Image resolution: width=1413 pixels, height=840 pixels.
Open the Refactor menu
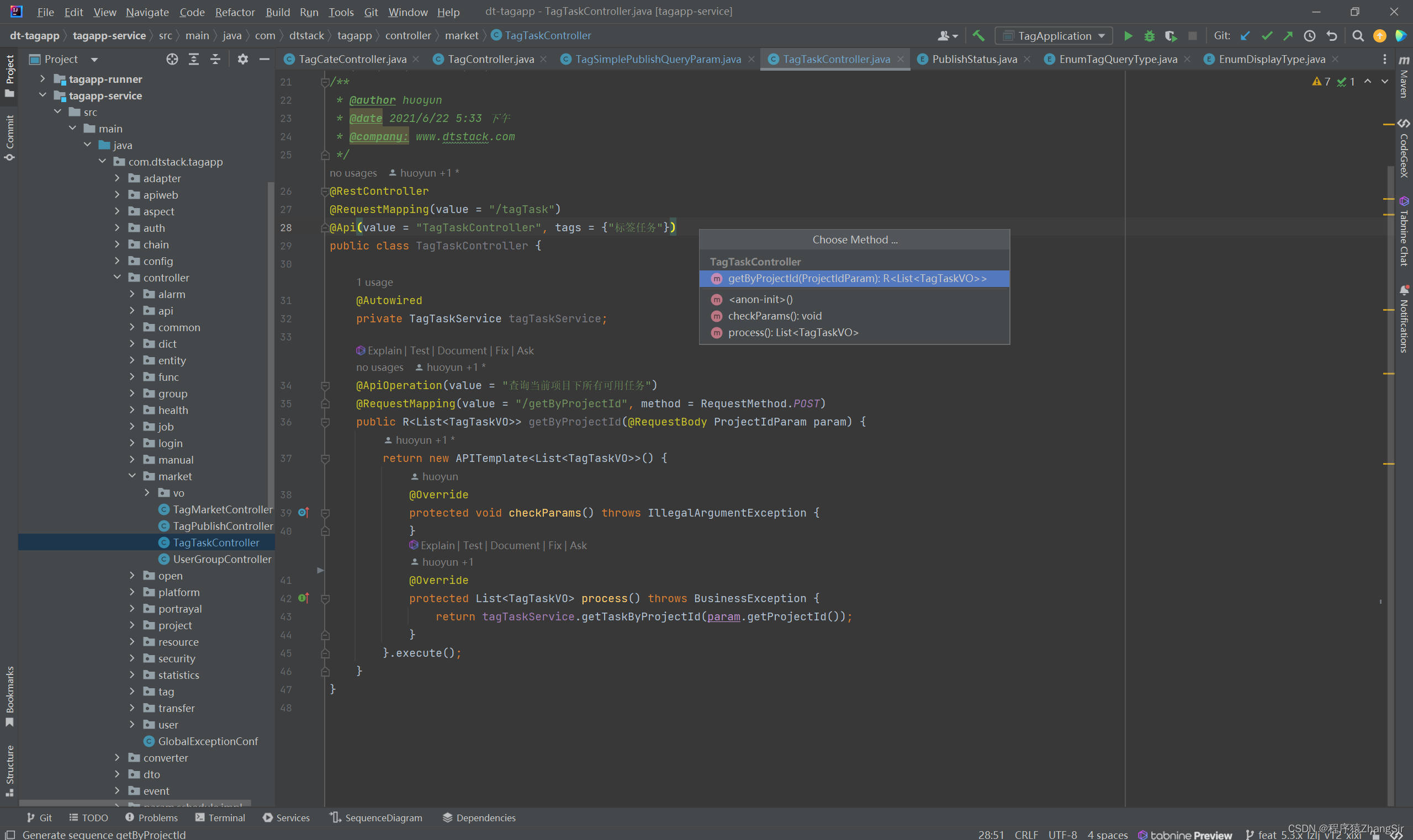235,12
